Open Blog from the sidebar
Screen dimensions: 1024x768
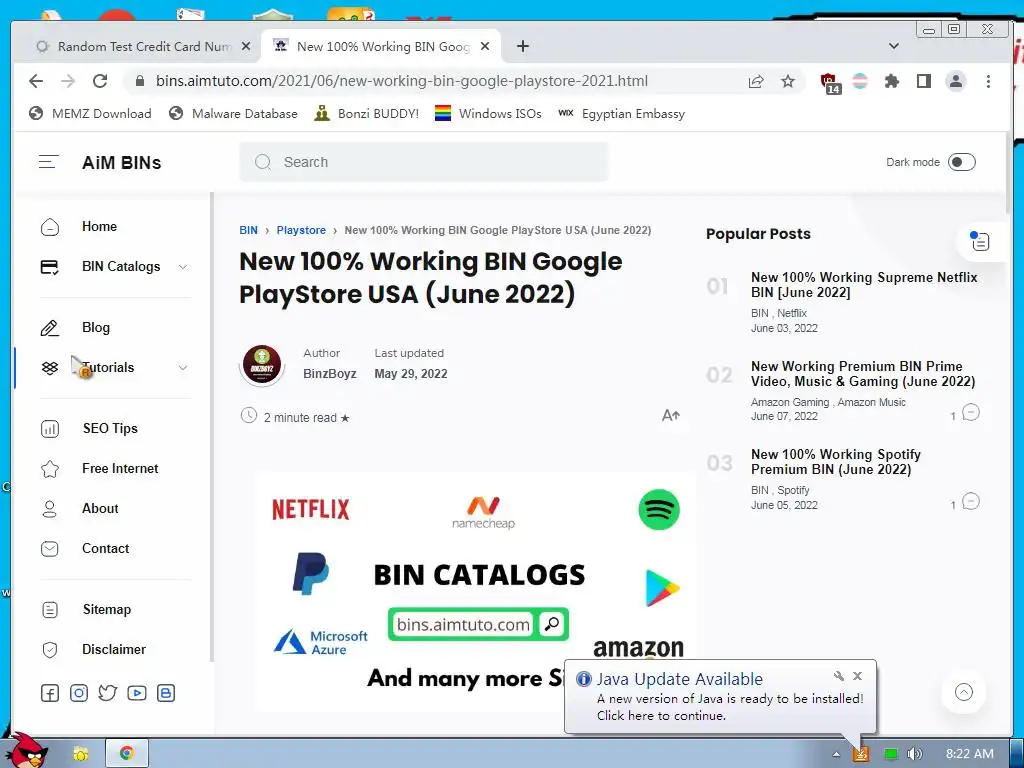(x=95, y=327)
